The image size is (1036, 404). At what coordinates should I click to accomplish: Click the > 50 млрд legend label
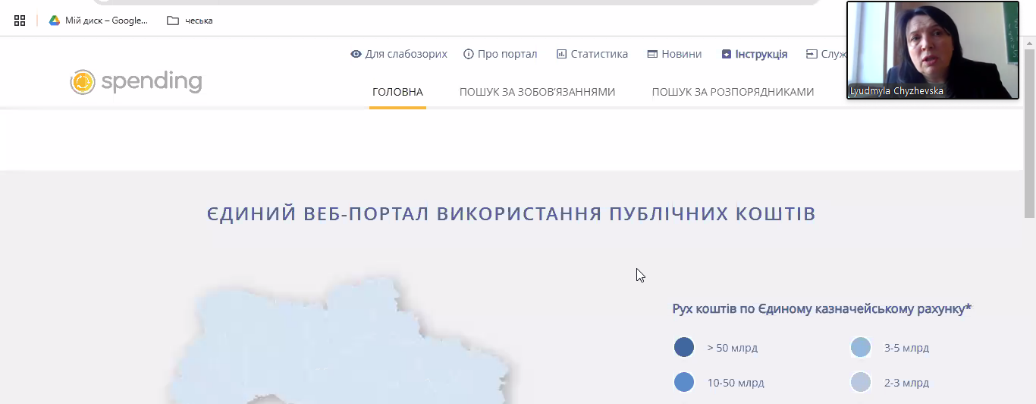(732, 348)
